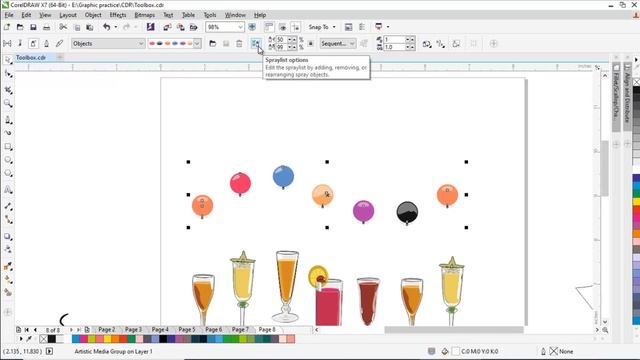Switch to Page 5 tab

point(187,329)
